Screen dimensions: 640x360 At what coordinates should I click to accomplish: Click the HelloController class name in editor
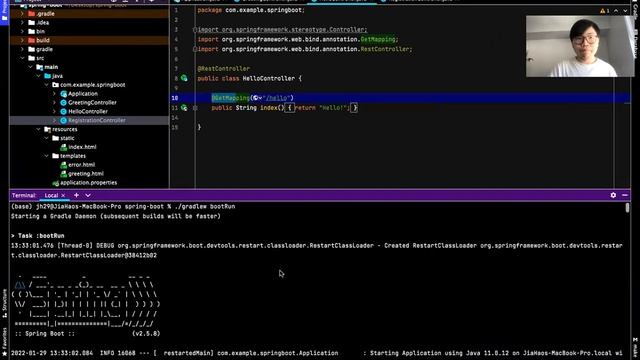(x=268, y=78)
